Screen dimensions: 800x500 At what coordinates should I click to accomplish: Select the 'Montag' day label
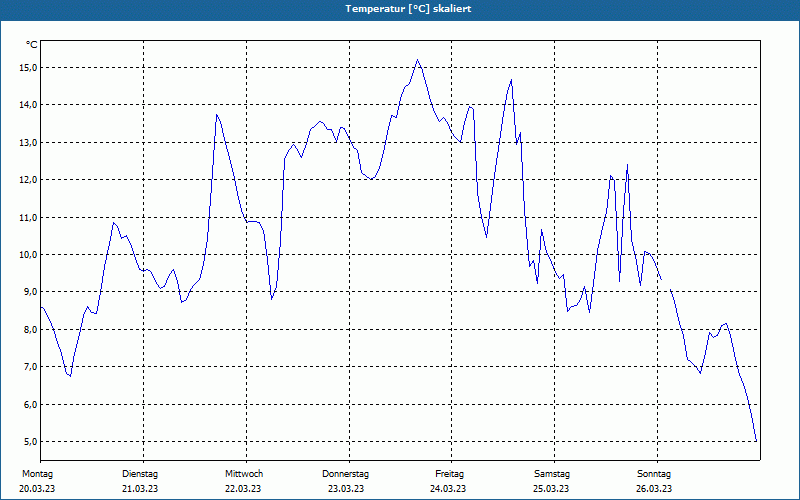(x=37, y=474)
